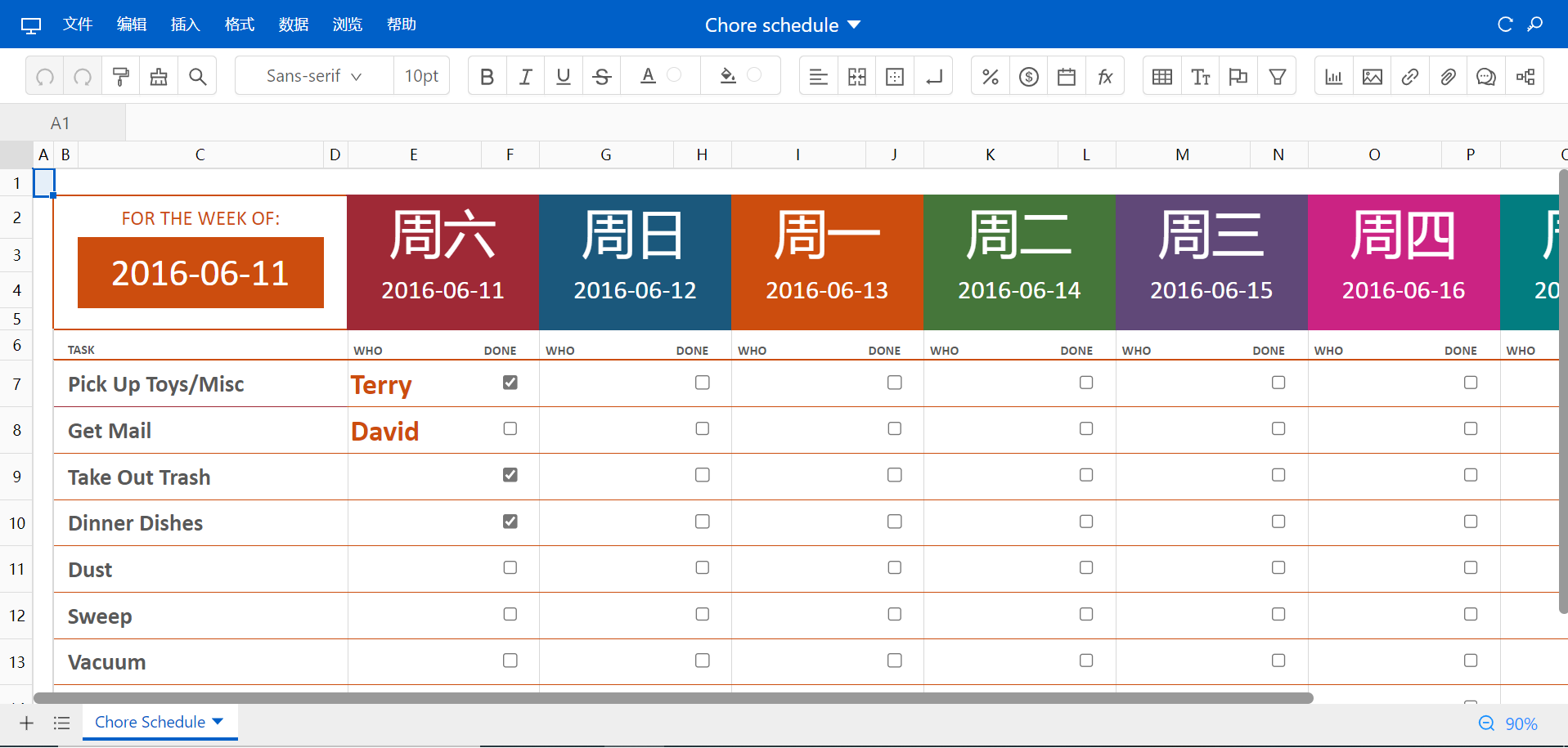This screenshot has width=1568, height=748.
Task: Open the text color picker
Action: coord(648,75)
